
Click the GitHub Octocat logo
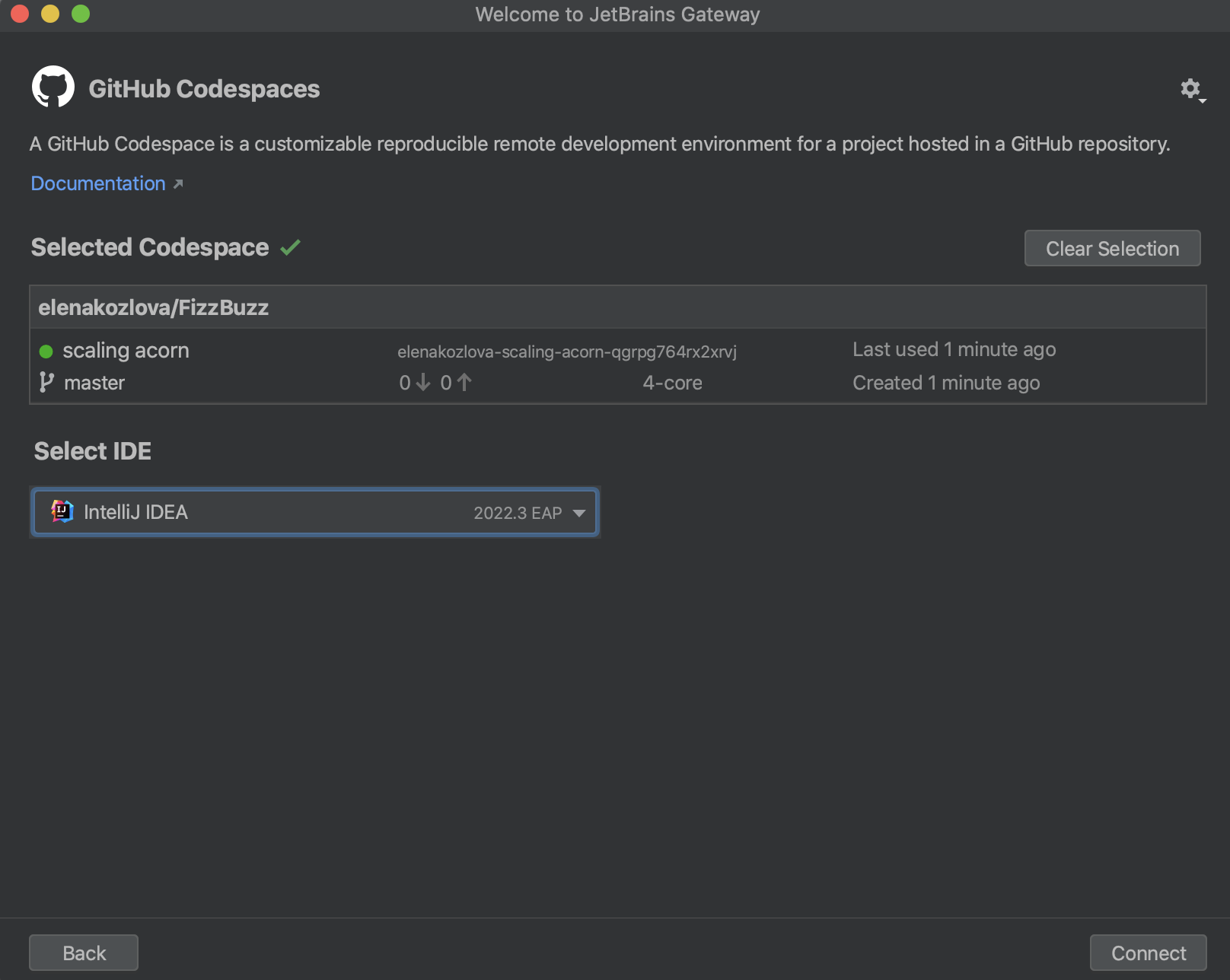click(53, 87)
